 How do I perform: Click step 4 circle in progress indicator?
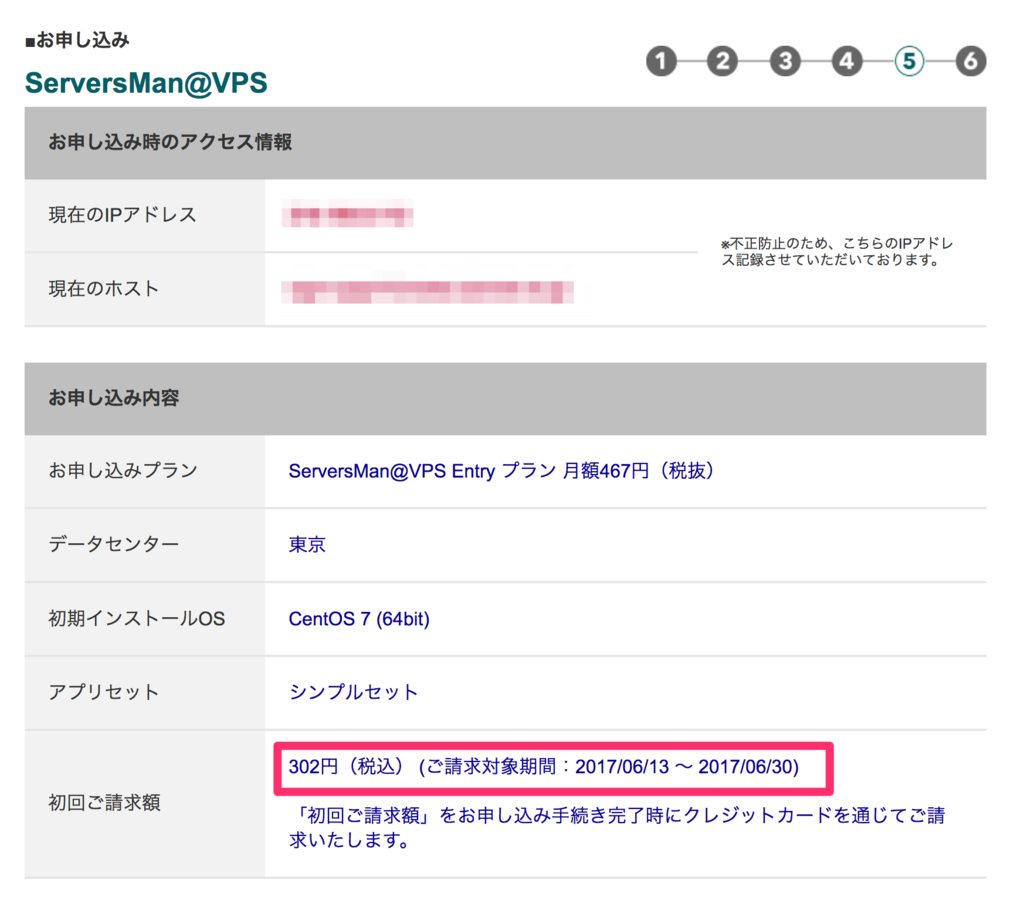[846, 61]
